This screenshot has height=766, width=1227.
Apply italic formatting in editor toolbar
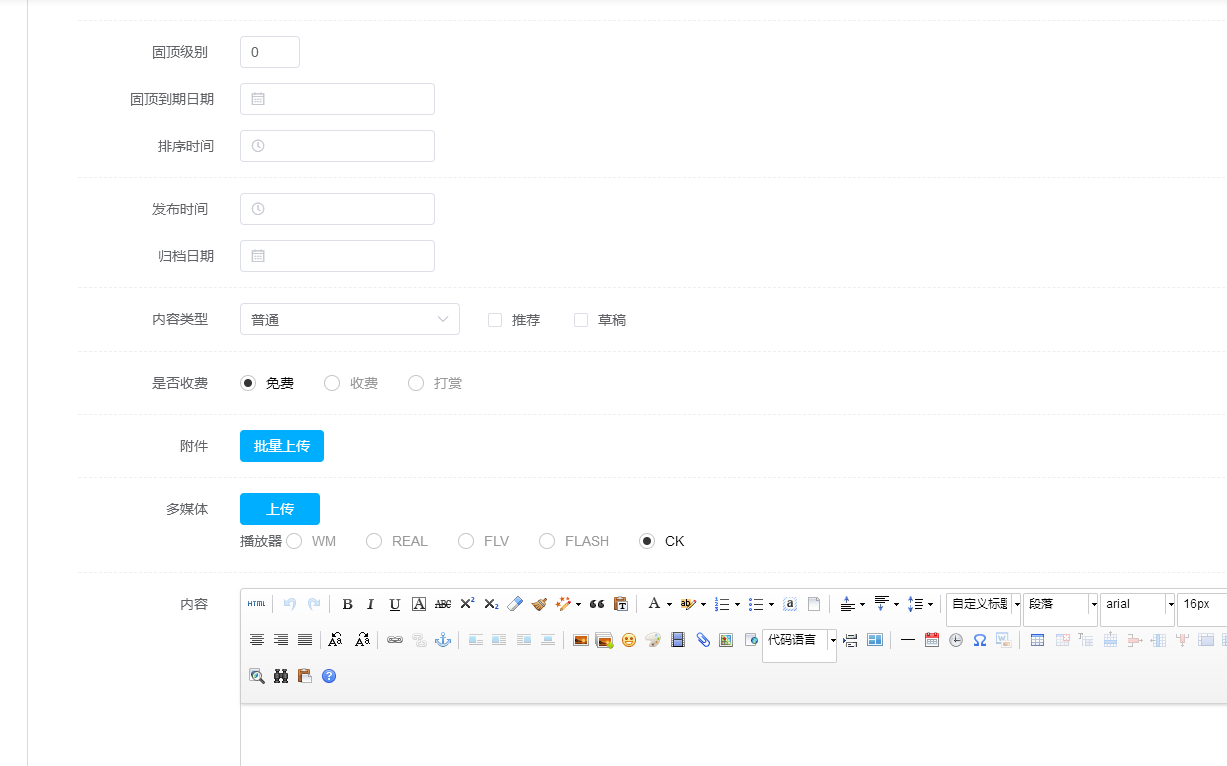370,604
